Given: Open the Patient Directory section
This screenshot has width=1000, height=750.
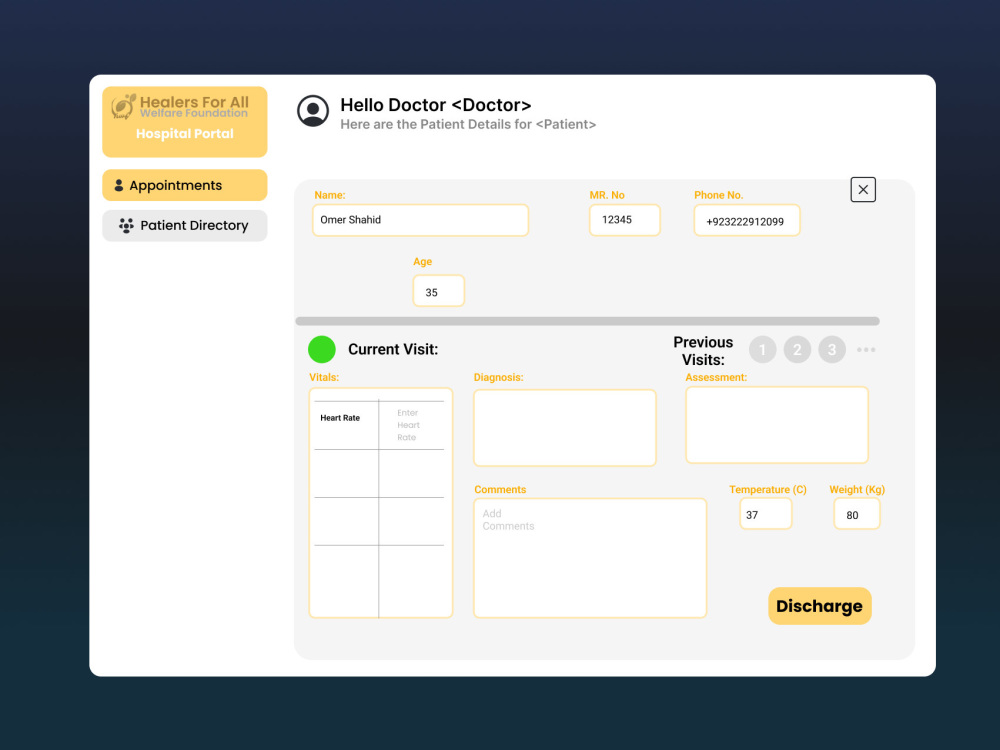Looking at the screenshot, I should tap(184, 225).
